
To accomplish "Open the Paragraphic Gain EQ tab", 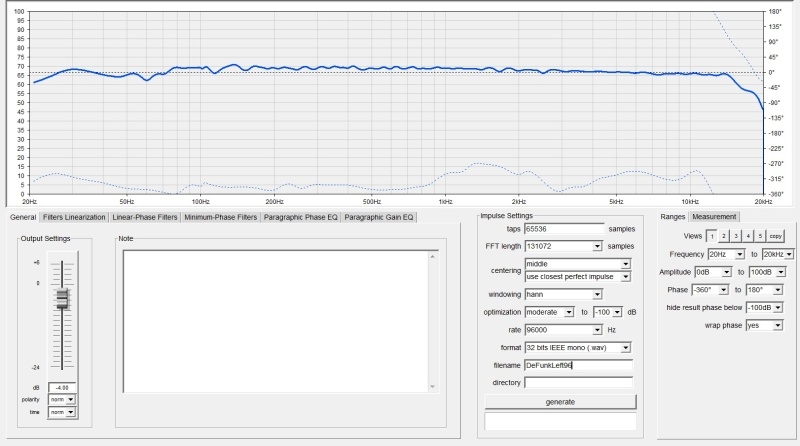I will (x=379, y=217).
